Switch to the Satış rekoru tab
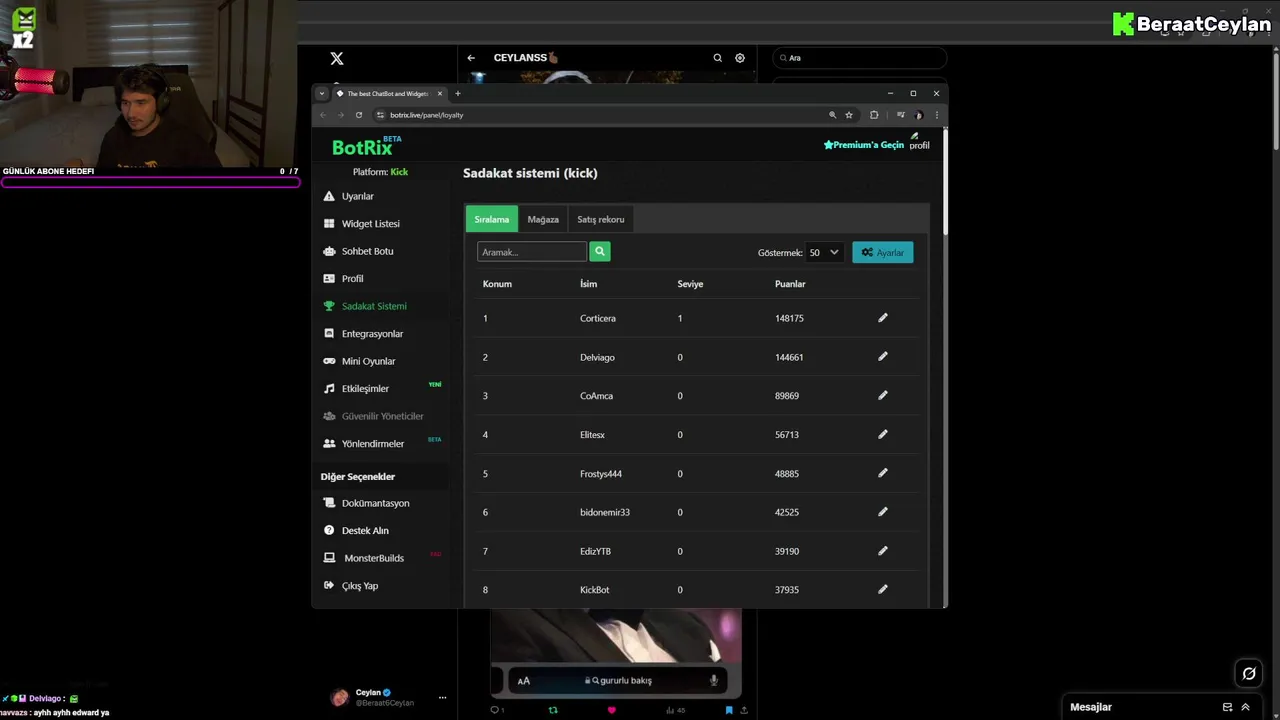The image size is (1280, 720). 601,219
